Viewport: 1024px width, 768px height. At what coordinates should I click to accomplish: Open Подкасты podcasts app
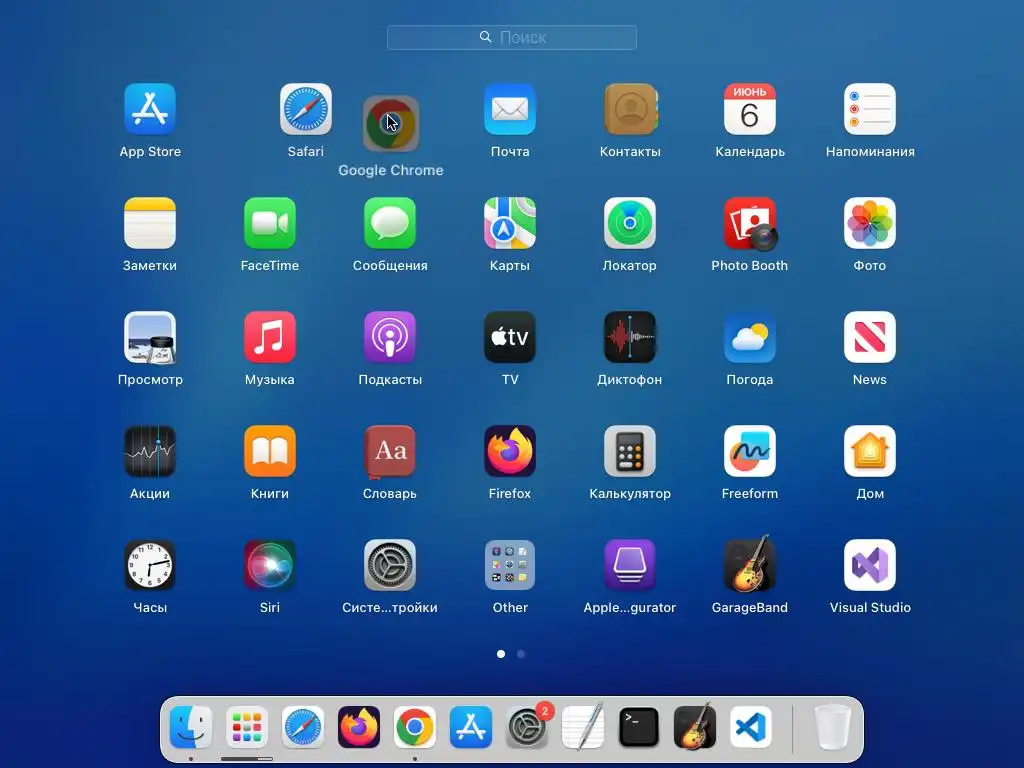click(390, 337)
